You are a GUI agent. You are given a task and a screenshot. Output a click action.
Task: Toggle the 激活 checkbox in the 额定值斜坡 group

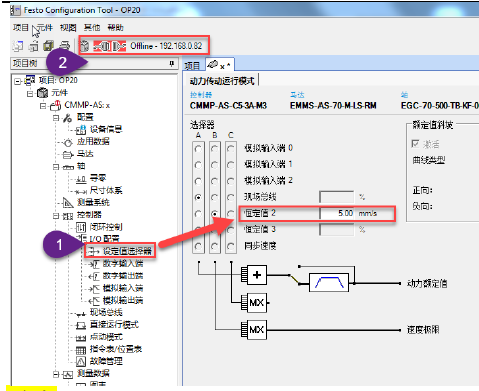point(415,144)
